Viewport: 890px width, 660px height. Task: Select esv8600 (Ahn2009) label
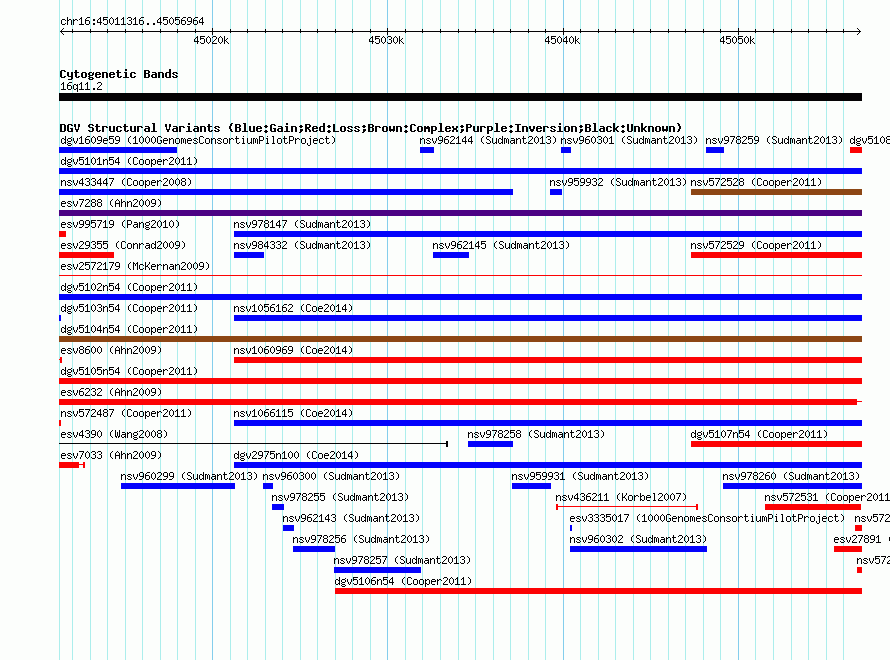[111, 350]
